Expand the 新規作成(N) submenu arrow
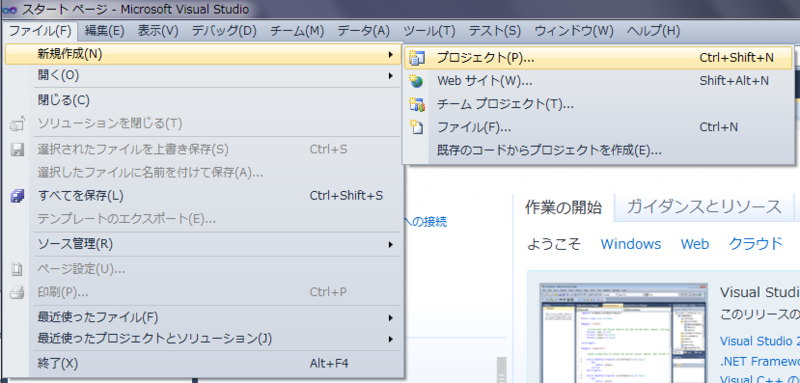 pyautogui.click(x=390, y=55)
